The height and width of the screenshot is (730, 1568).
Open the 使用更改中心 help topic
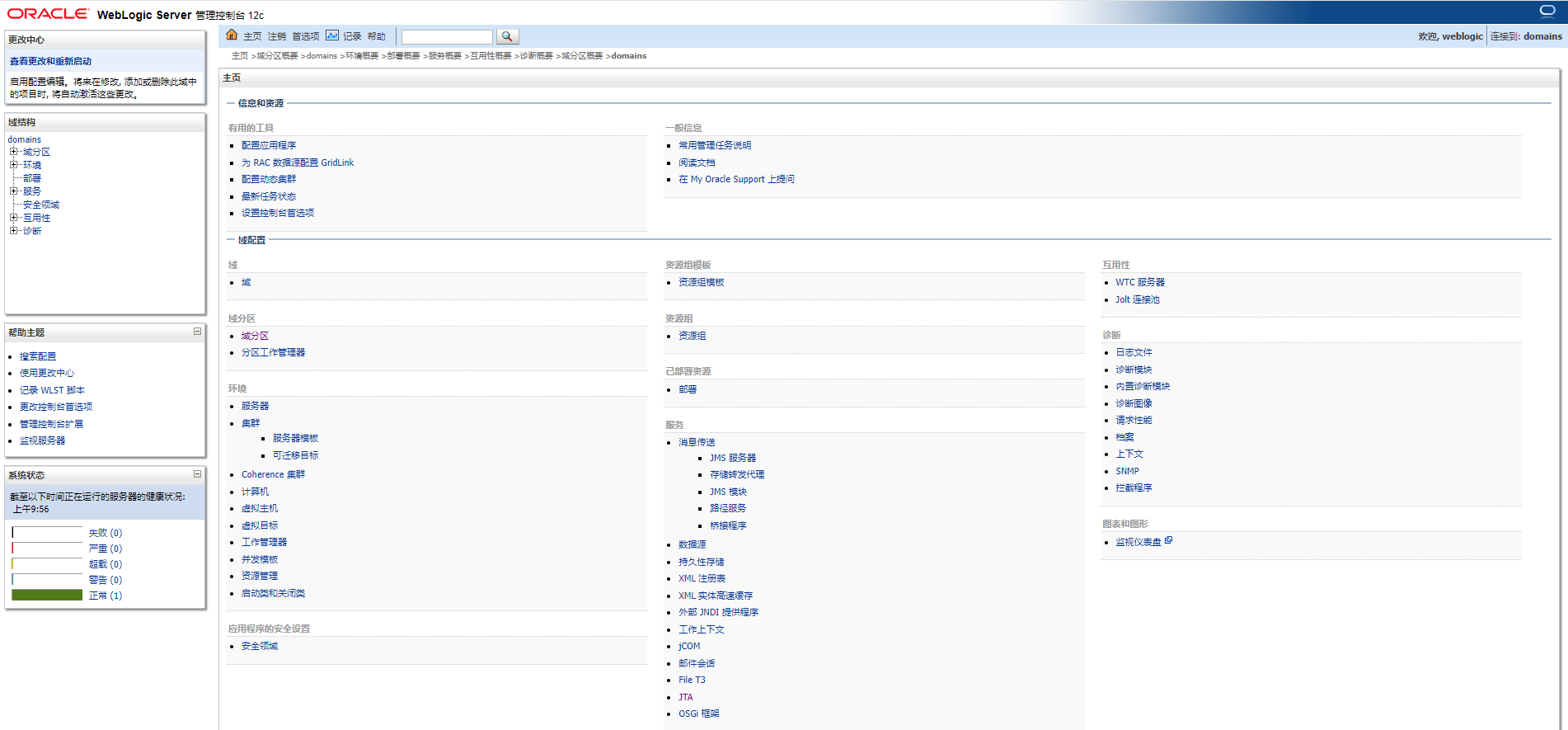click(x=47, y=373)
